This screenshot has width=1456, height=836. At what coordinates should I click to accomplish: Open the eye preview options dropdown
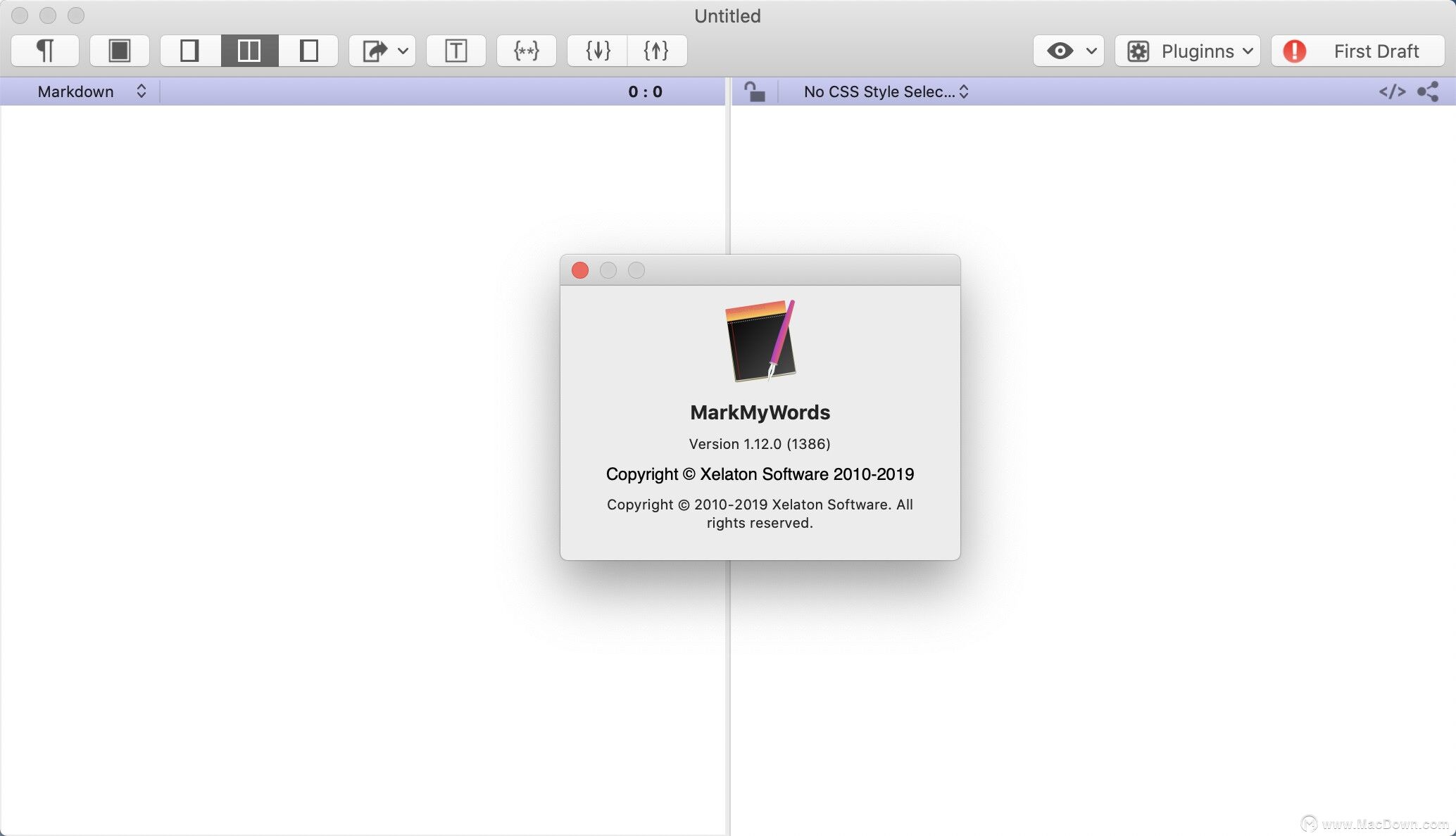(1069, 51)
